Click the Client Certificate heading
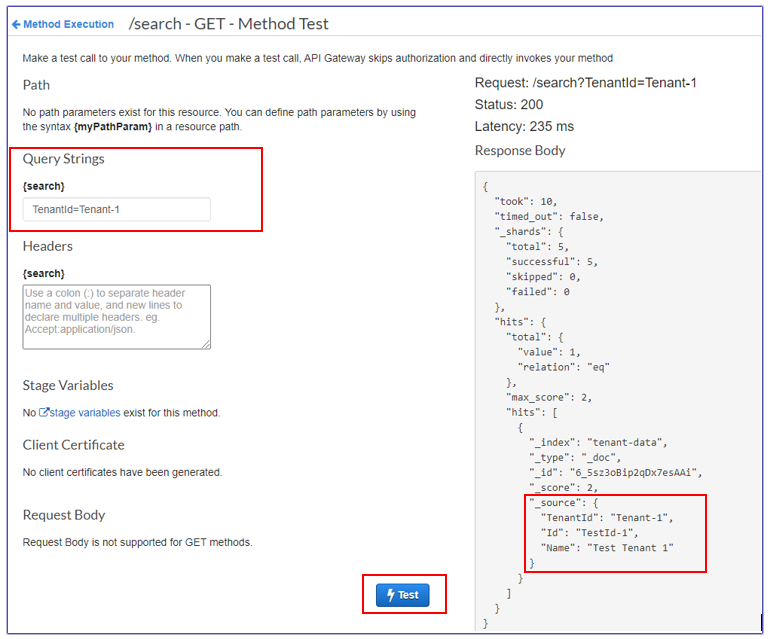768x639 pixels. click(x=73, y=445)
